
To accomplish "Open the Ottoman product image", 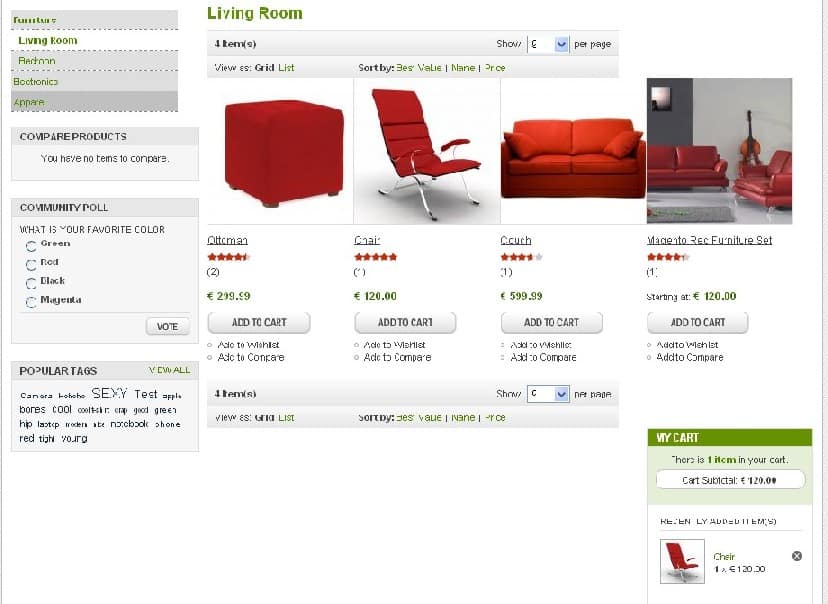I will [280, 152].
